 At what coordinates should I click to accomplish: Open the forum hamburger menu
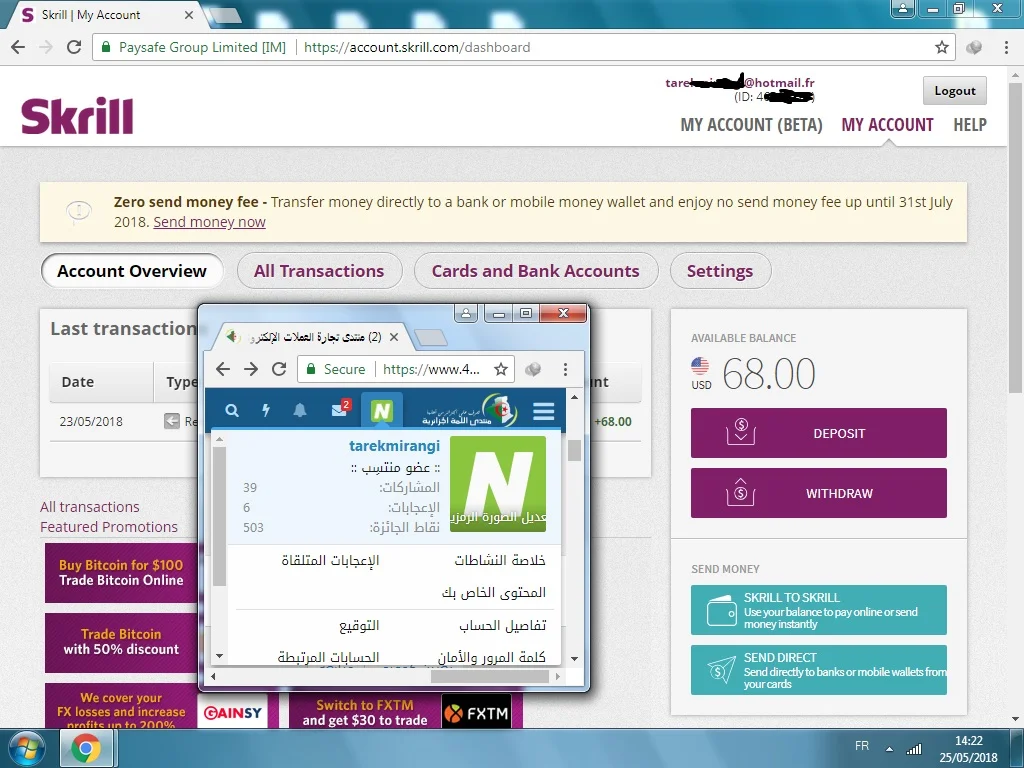(543, 411)
